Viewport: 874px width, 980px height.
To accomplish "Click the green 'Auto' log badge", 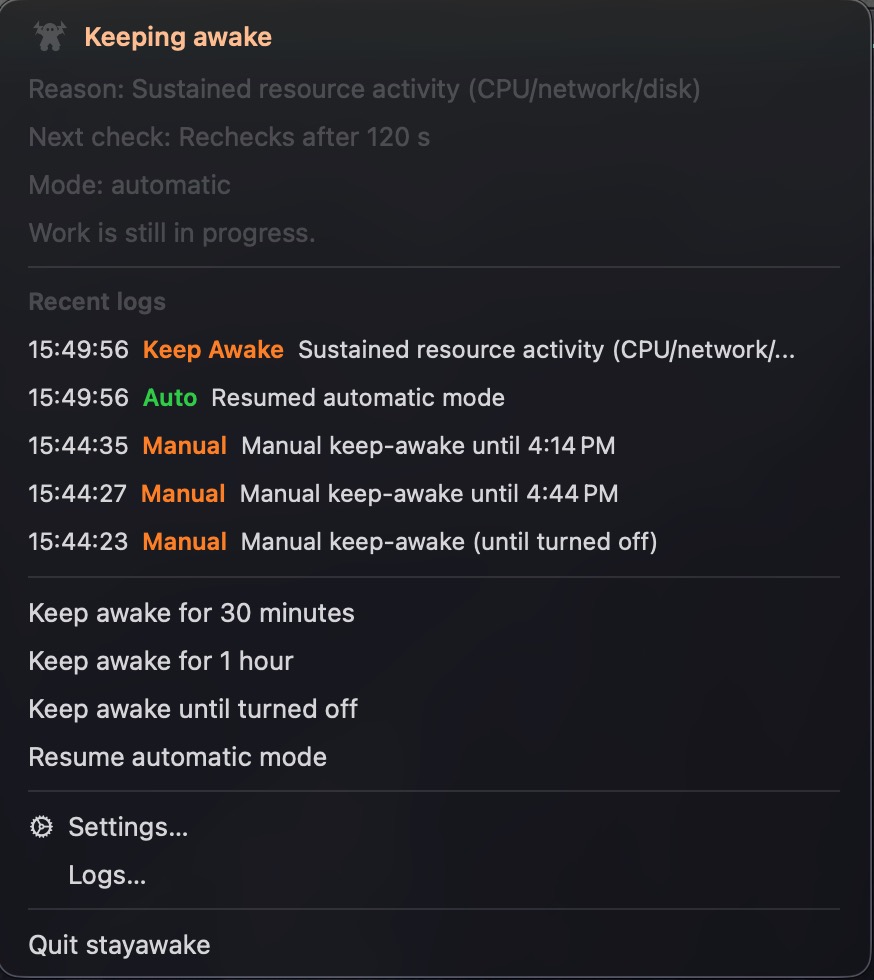I will (x=168, y=398).
